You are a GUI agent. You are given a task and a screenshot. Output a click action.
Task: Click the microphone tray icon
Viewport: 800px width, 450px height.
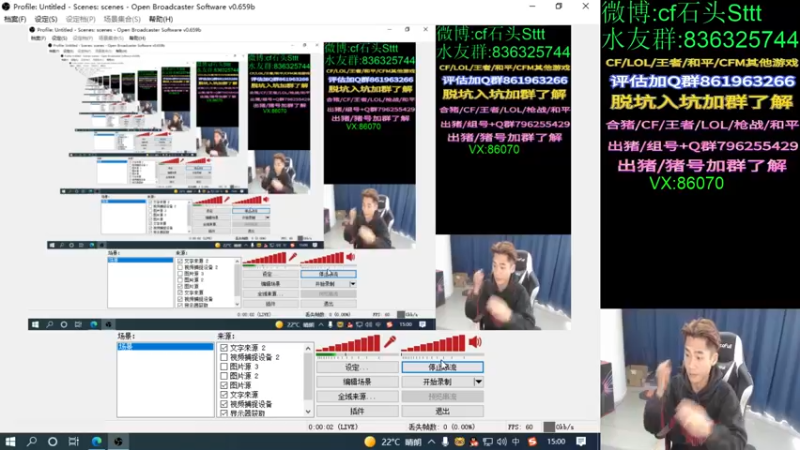(445, 442)
